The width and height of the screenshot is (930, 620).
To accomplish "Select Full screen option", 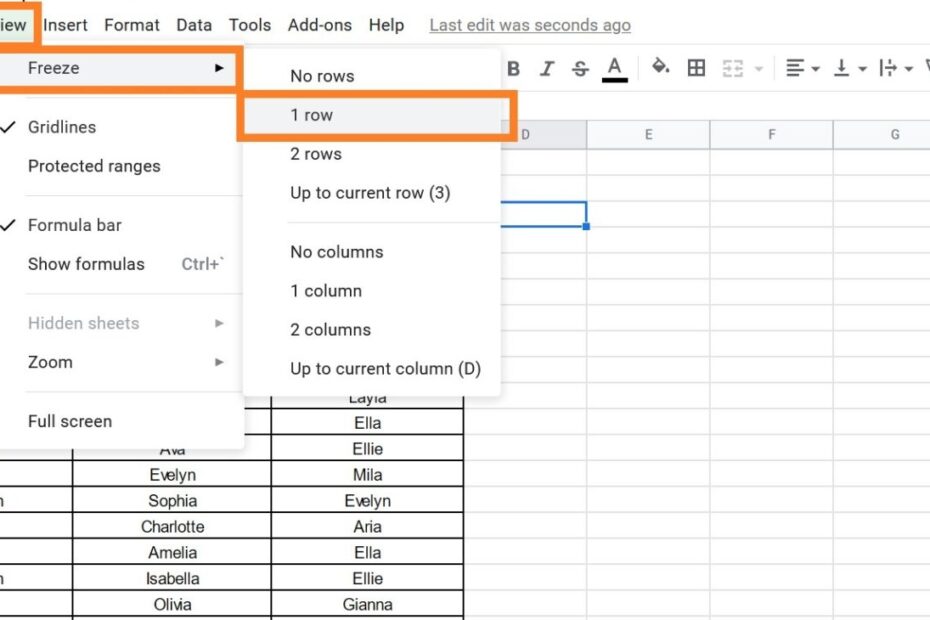I will click(x=70, y=421).
